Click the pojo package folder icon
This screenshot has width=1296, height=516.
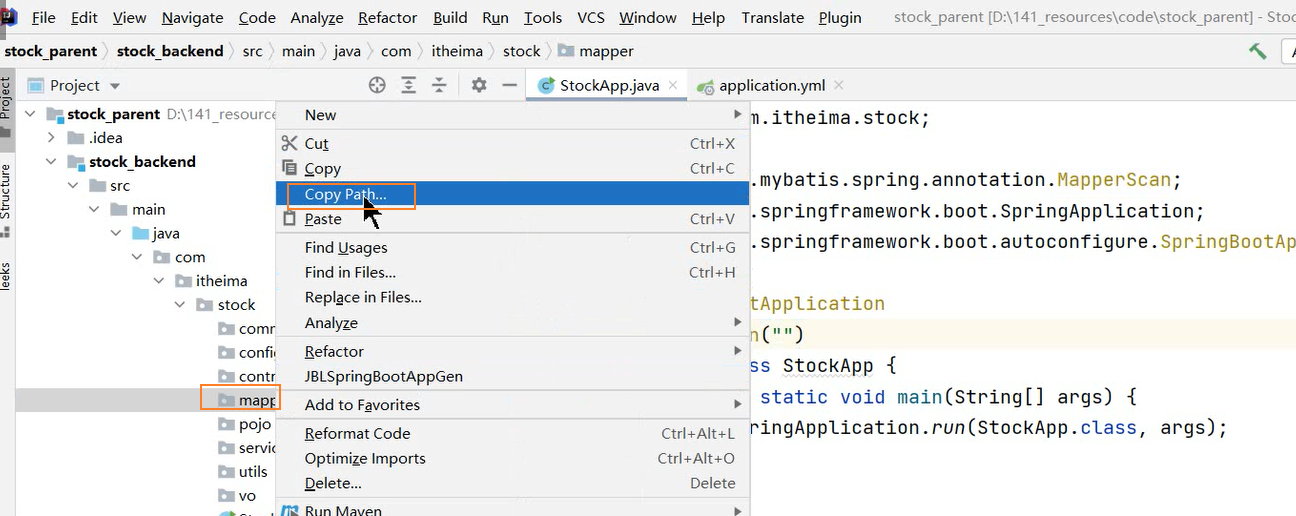tap(227, 424)
